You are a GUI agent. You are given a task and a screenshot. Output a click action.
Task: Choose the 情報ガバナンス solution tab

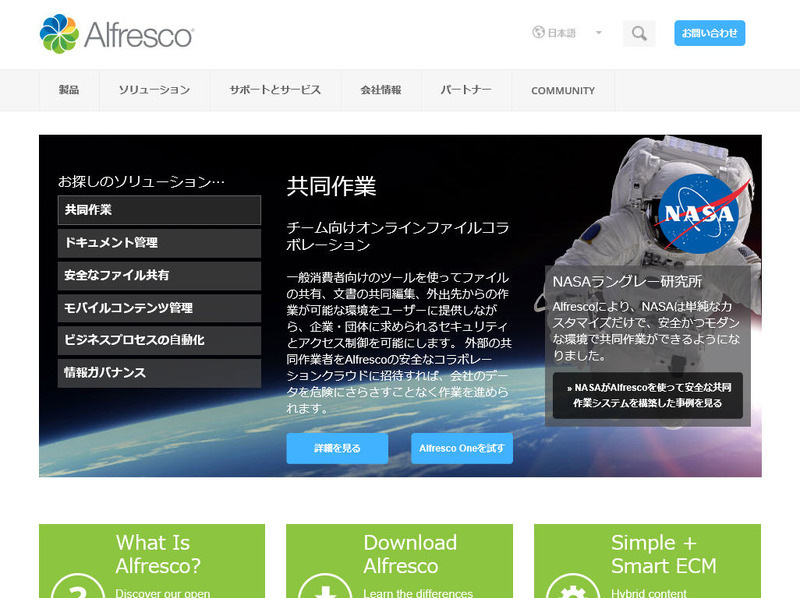click(x=159, y=373)
